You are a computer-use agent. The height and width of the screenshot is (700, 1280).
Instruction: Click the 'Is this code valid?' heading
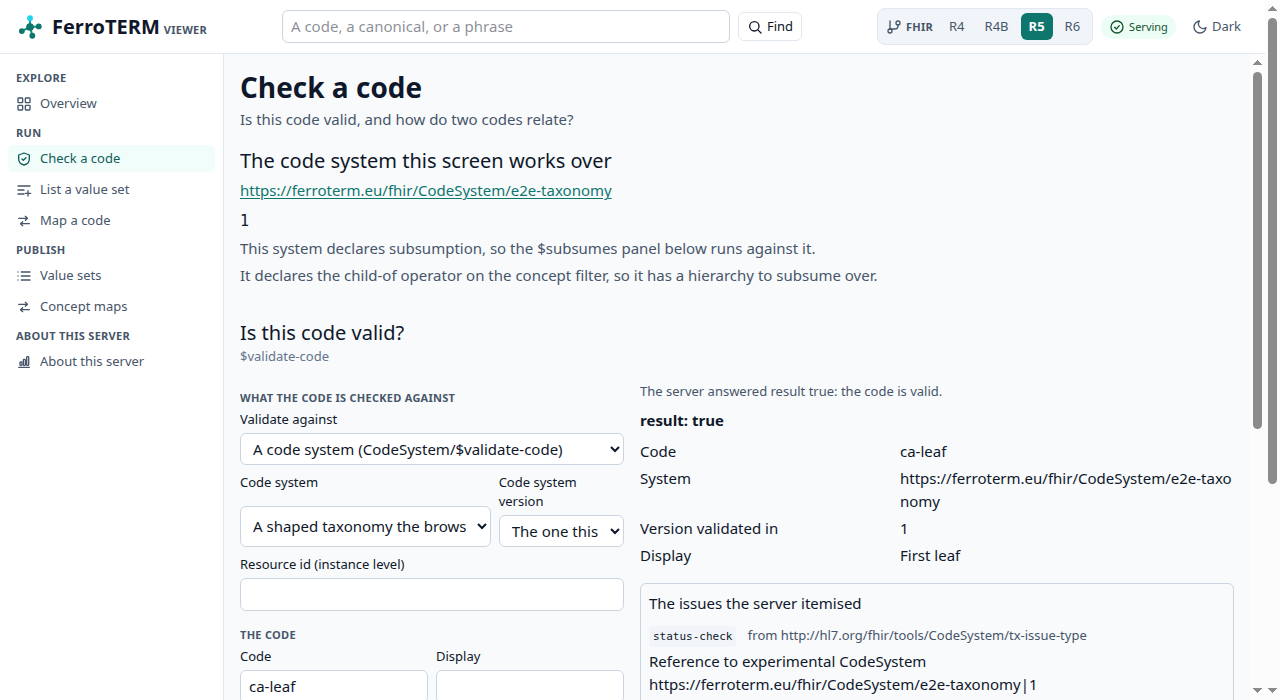322,333
